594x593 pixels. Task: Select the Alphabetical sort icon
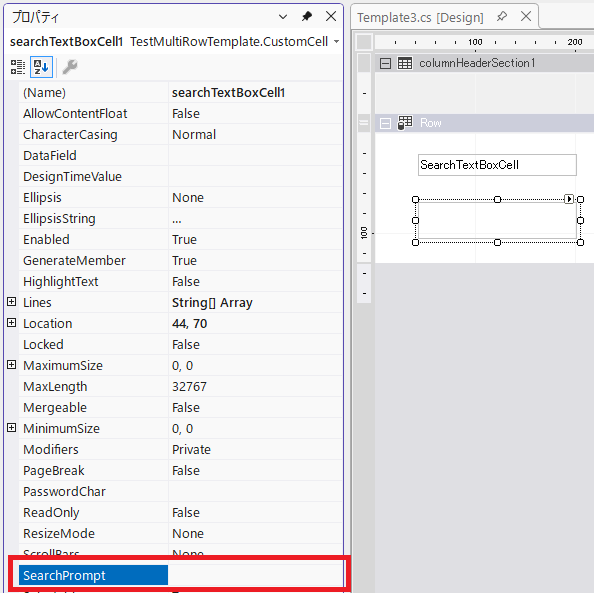click(x=41, y=67)
